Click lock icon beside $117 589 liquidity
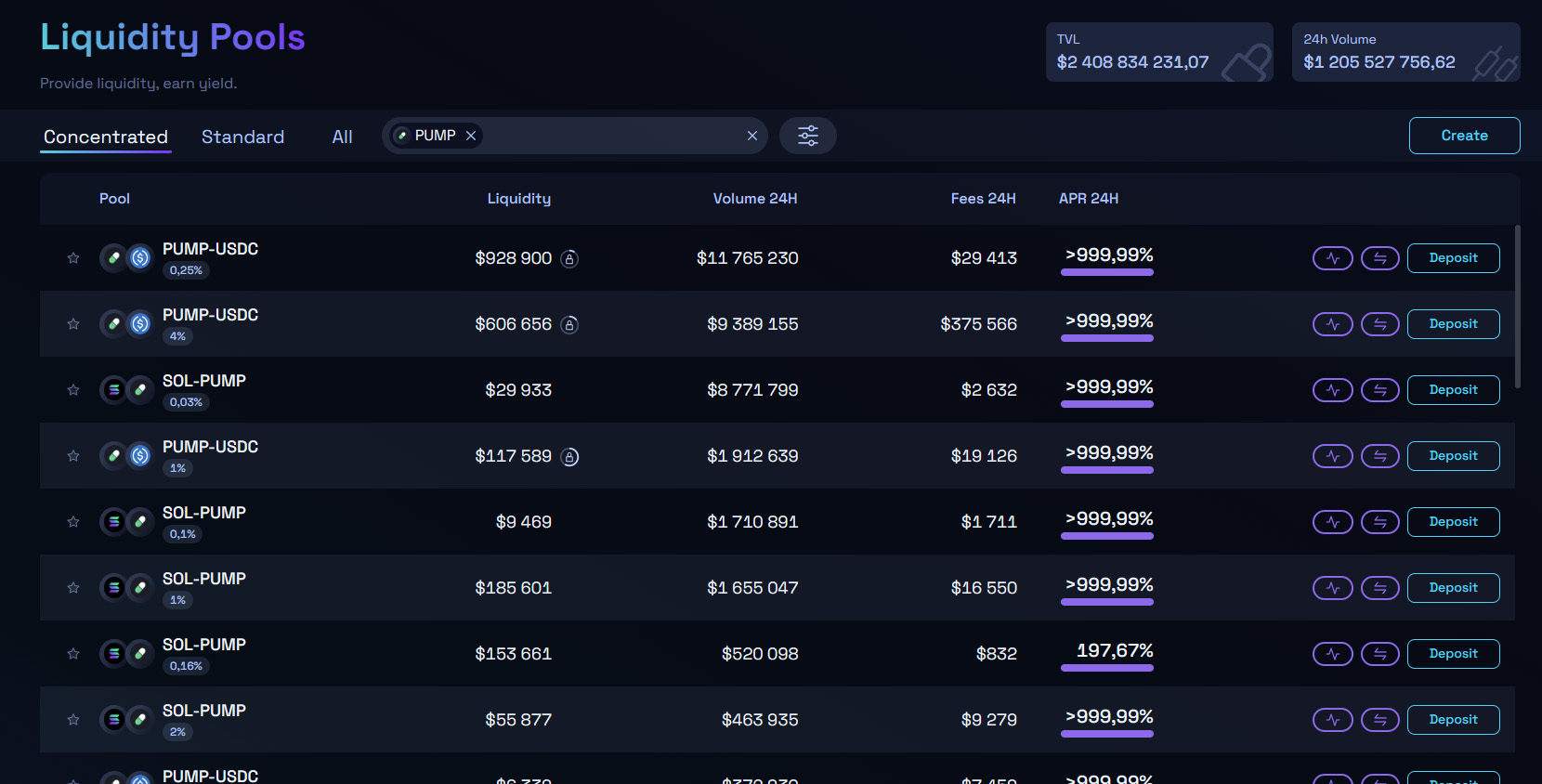The height and width of the screenshot is (784, 1542). [569, 457]
